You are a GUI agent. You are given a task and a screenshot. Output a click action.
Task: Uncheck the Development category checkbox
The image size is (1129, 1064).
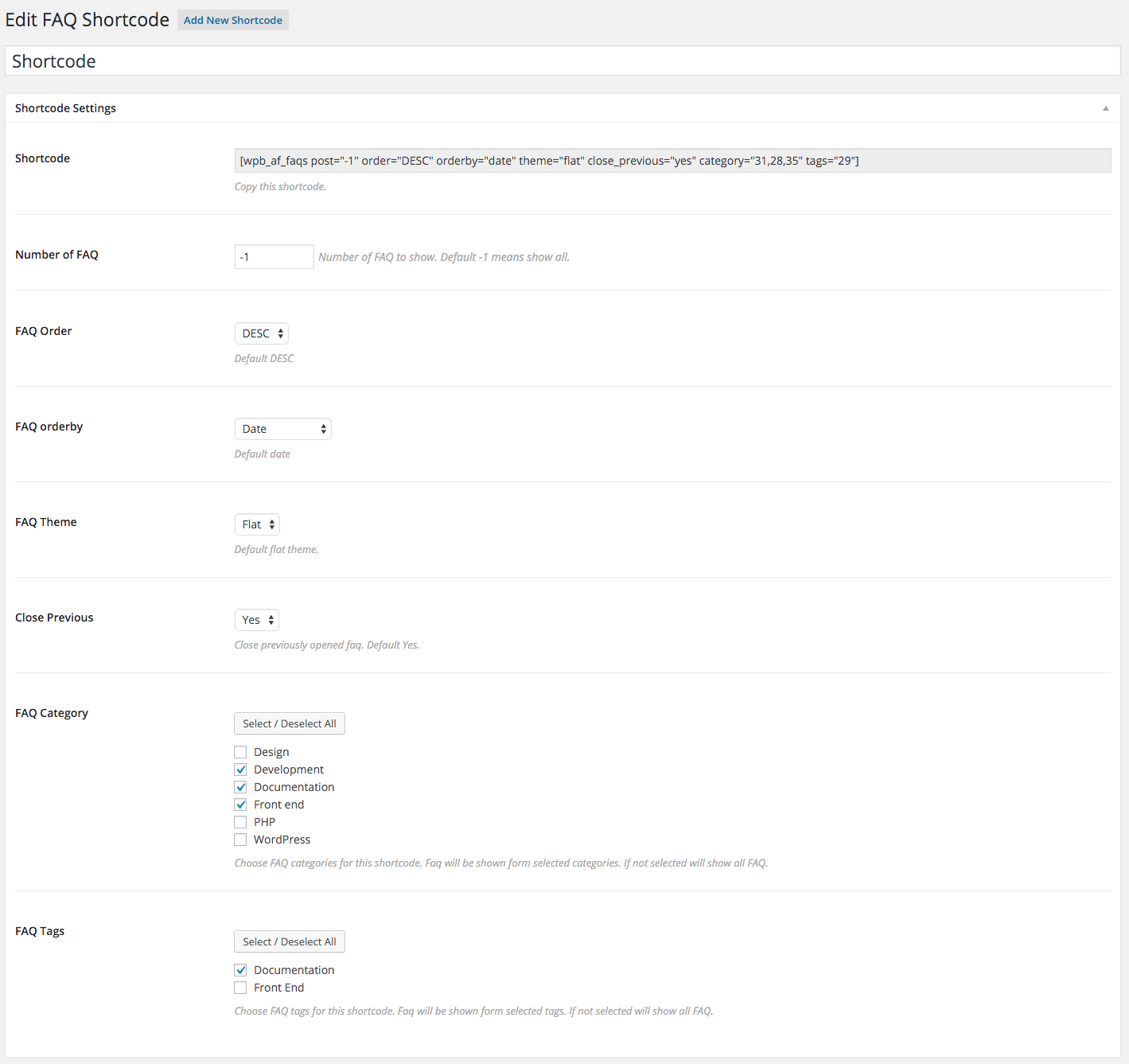pyautogui.click(x=240, y=770)
